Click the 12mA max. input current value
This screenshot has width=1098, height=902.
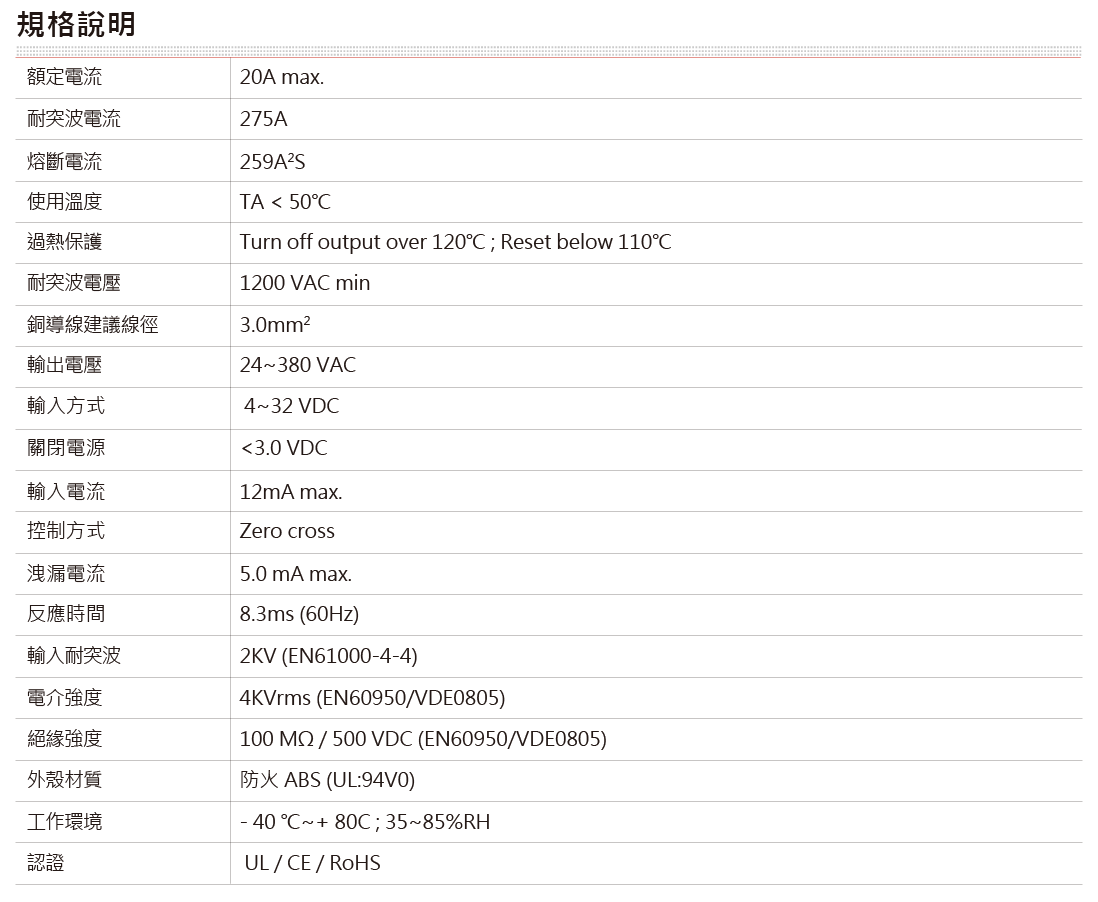point(291,492)
